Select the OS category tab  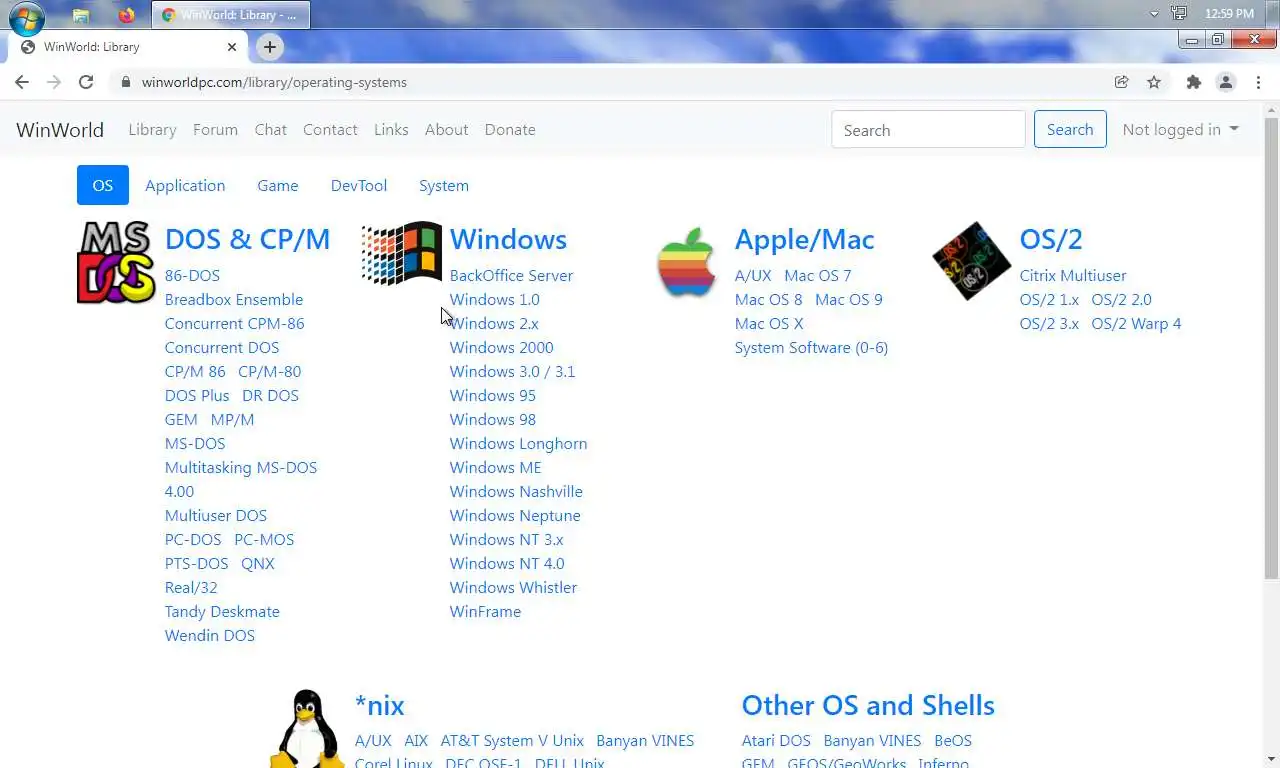click(103, 185)
